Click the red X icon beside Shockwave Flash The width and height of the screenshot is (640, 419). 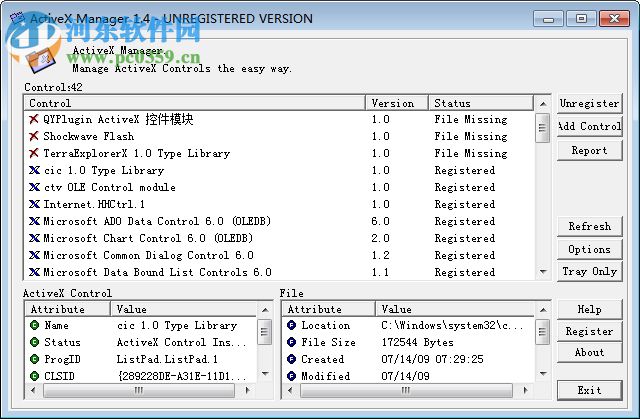click(34, 136)
